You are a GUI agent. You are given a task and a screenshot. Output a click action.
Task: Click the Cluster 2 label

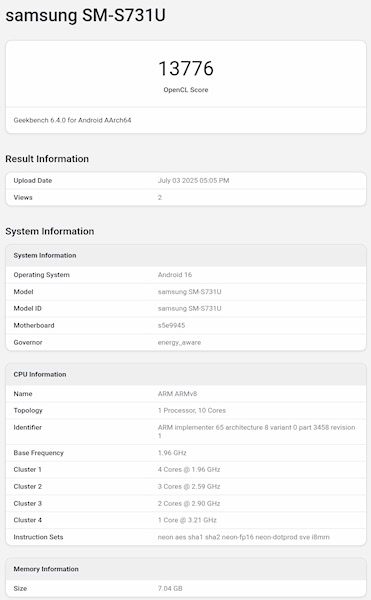pyautogui.click(x=28, y=486)
